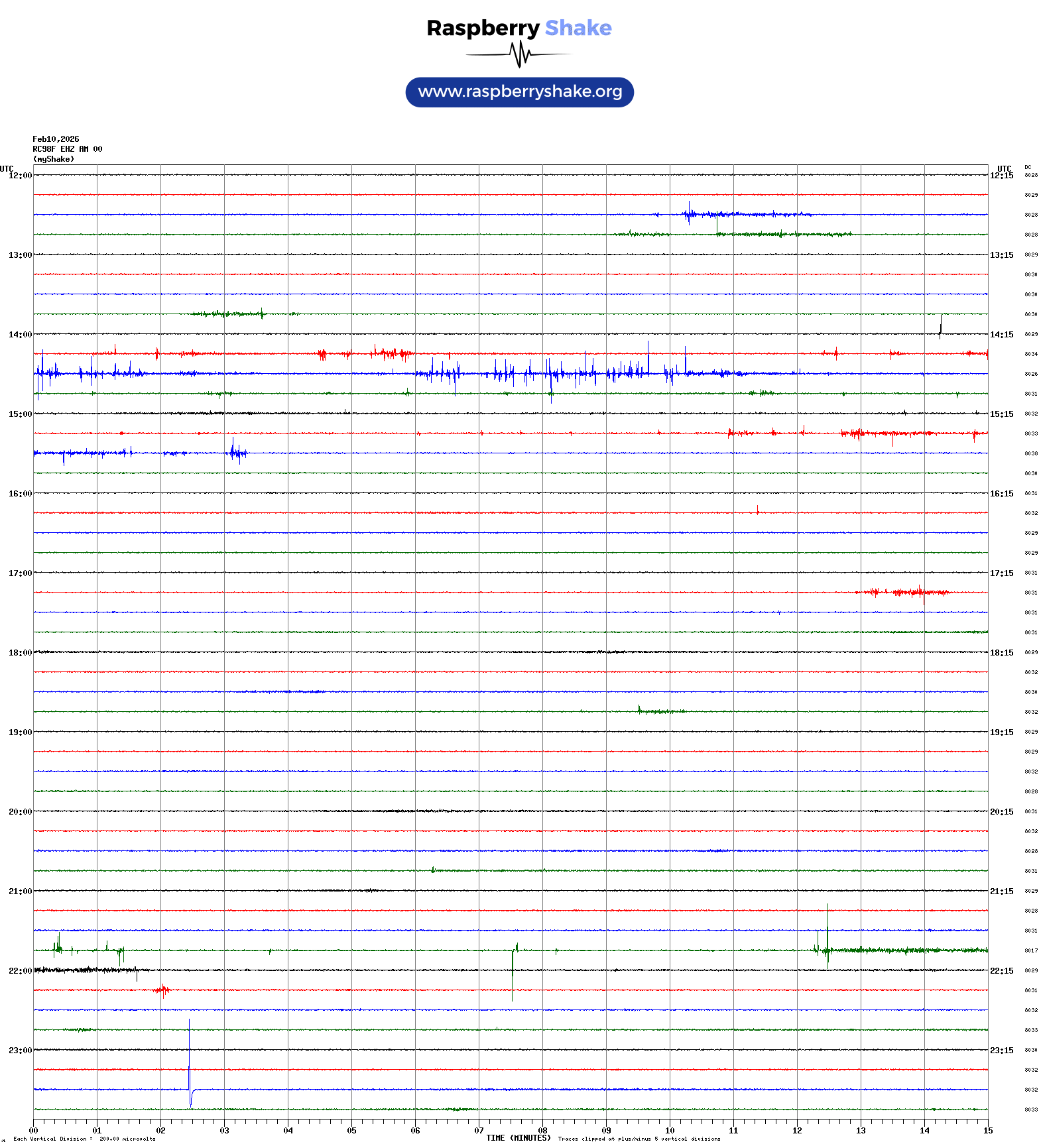Click the 14:00 hour label on left axis

pyautogui.click(x=20, y=335)
